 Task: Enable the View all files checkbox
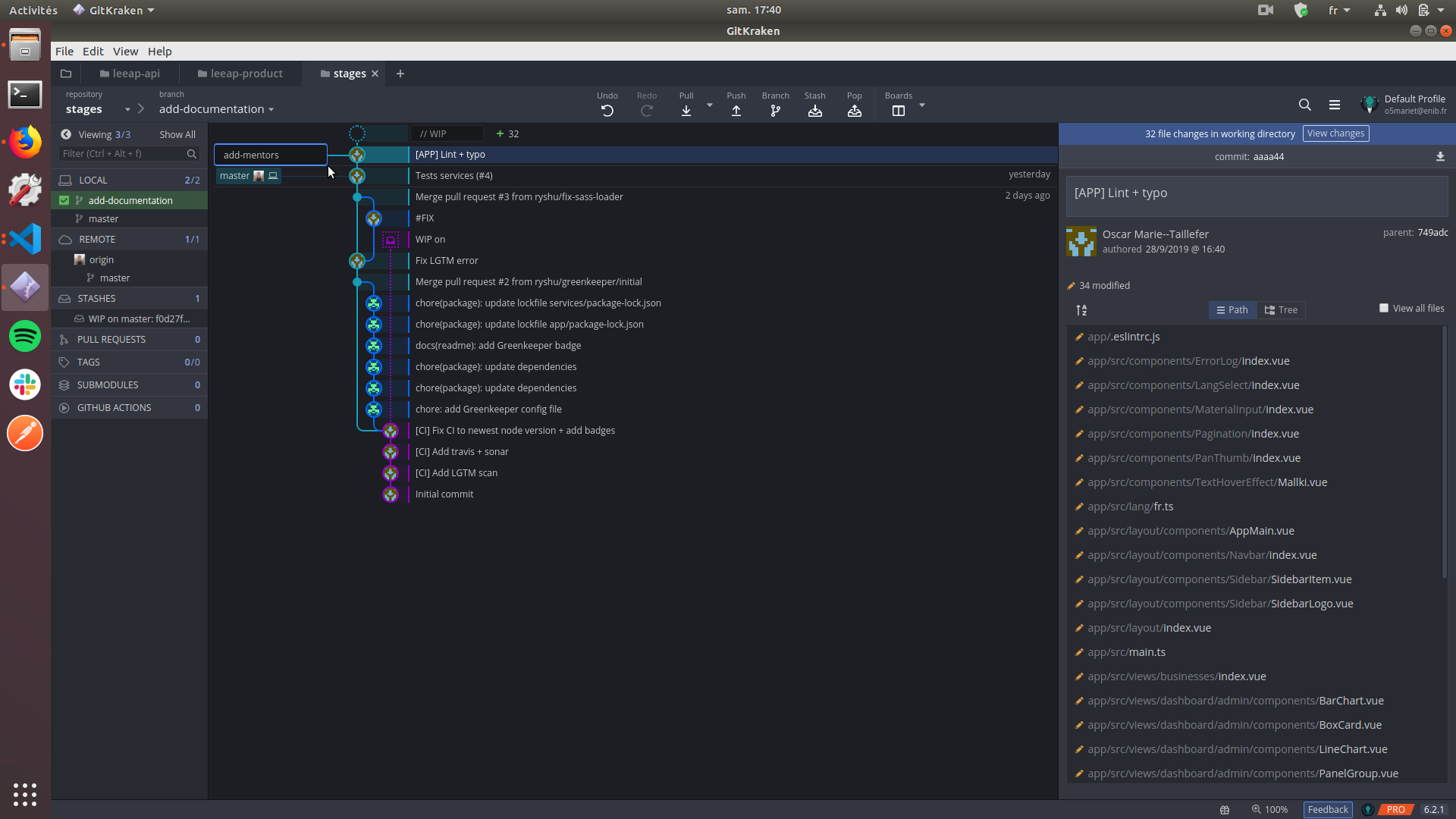click(1384, 308)
